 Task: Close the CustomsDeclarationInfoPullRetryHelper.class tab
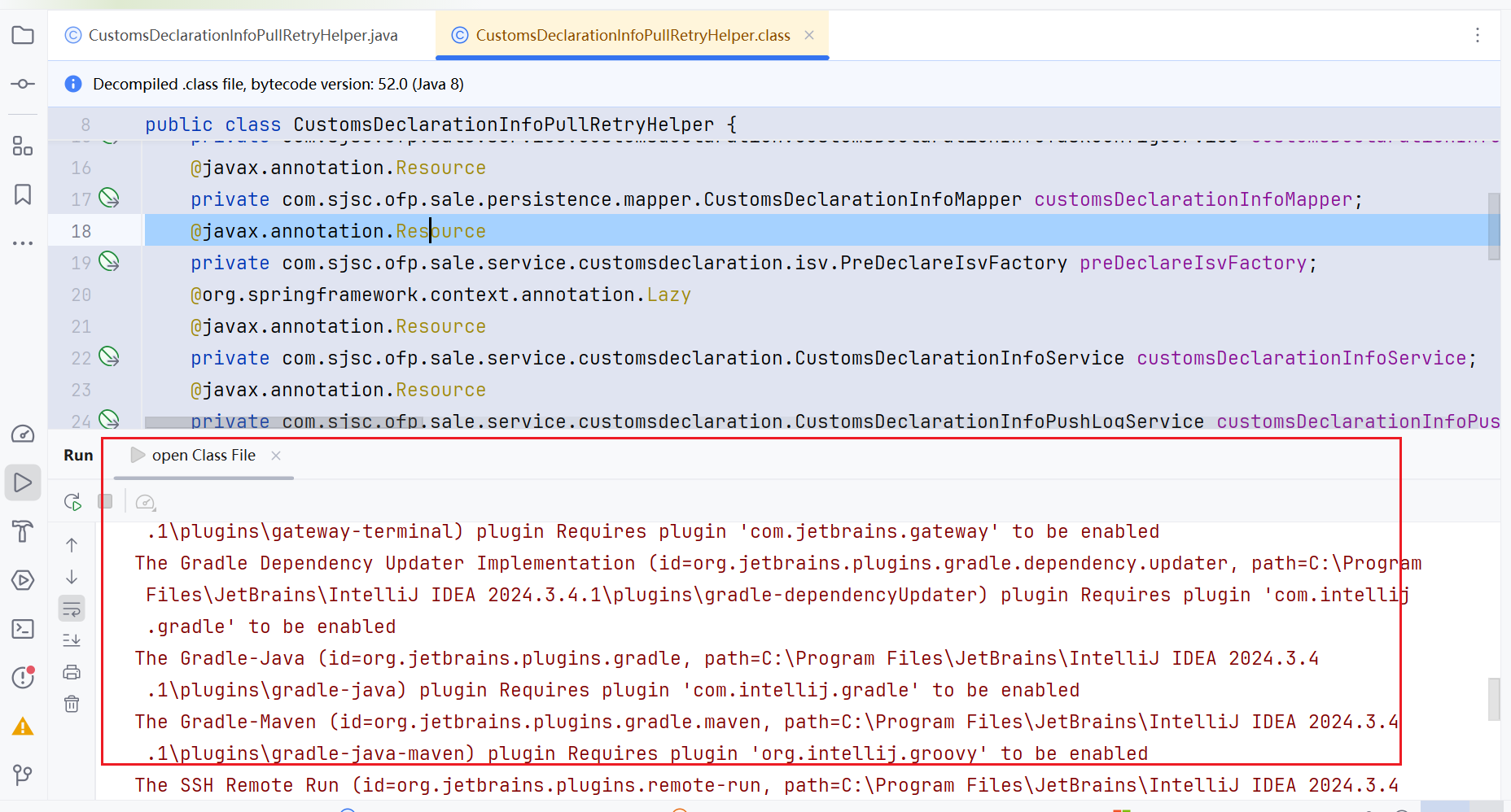coord(809,35)
